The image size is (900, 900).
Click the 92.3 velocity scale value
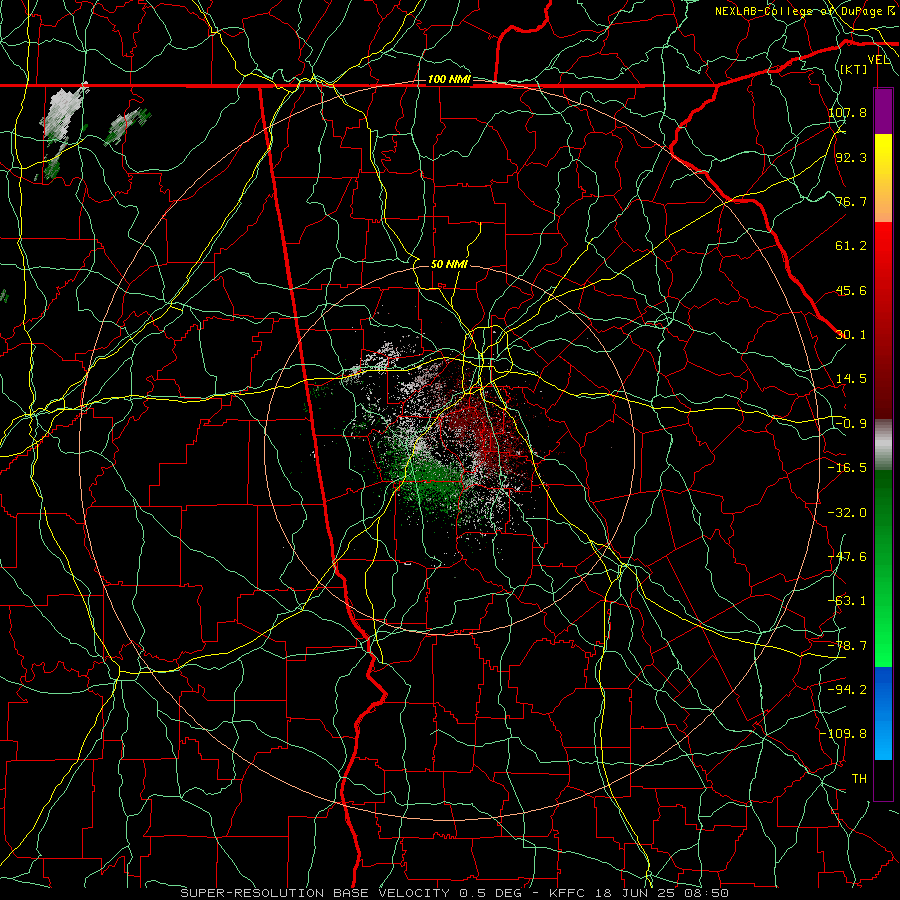click(x=851, y=157)
